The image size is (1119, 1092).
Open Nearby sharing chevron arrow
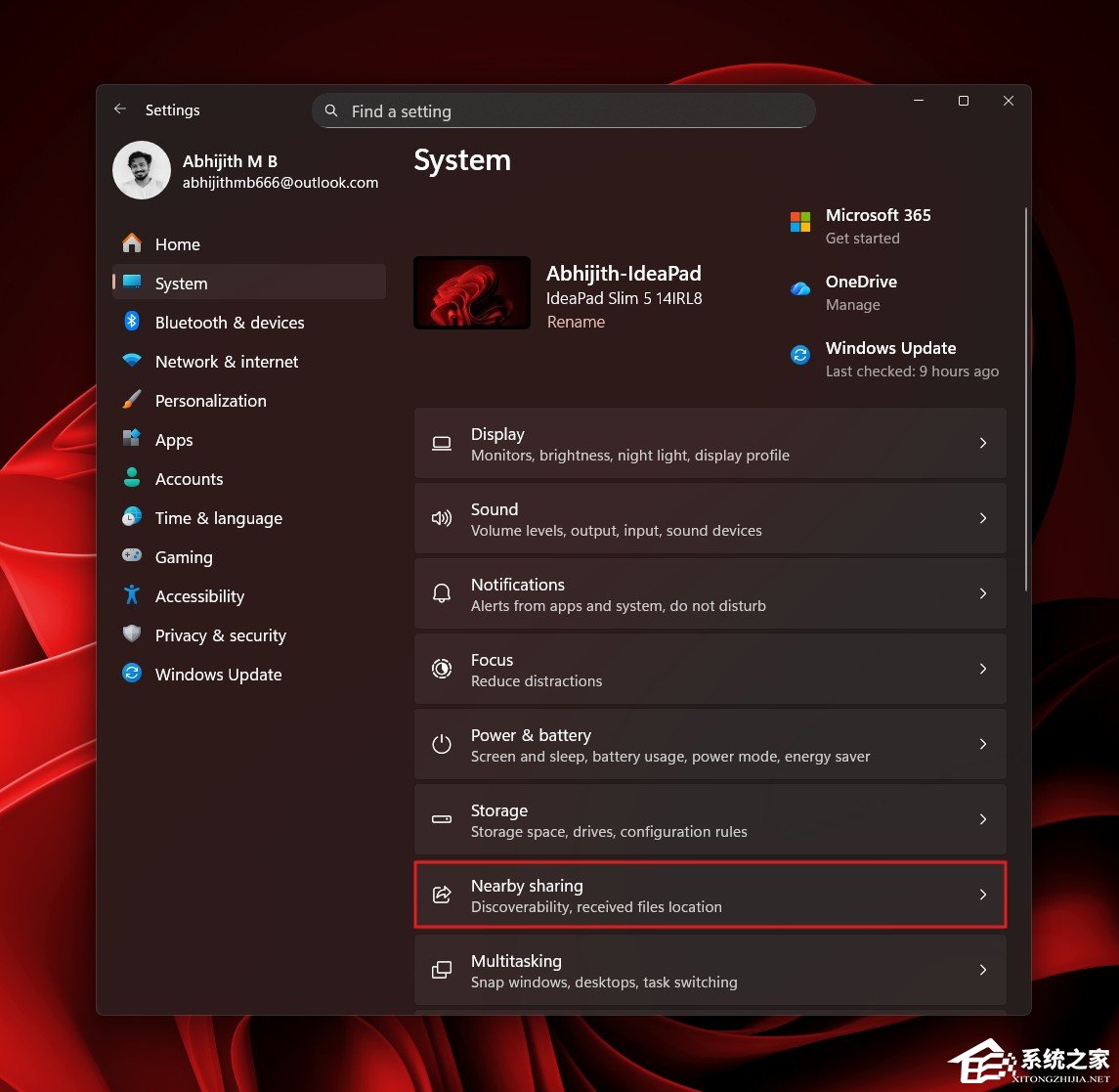(983, 895)
